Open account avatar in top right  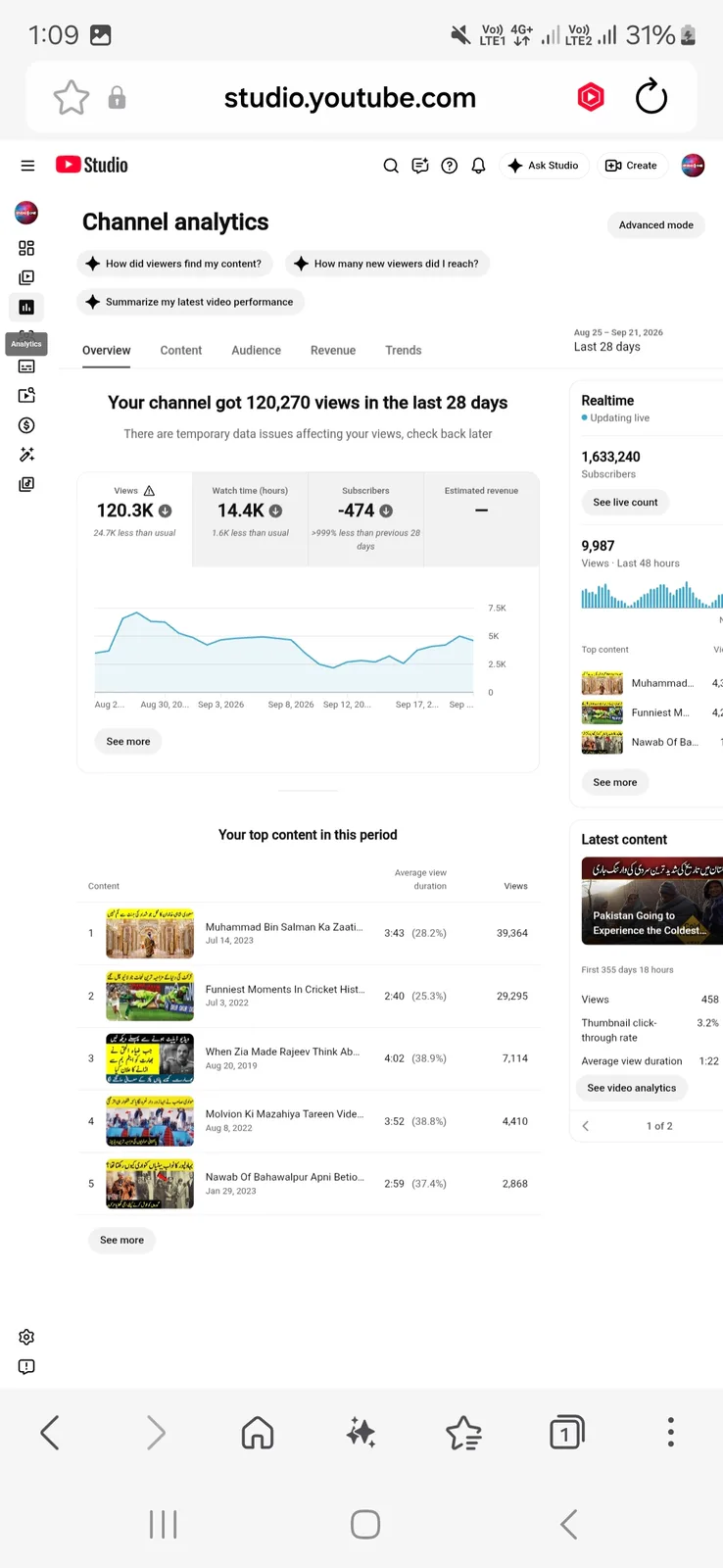point(693,166)
